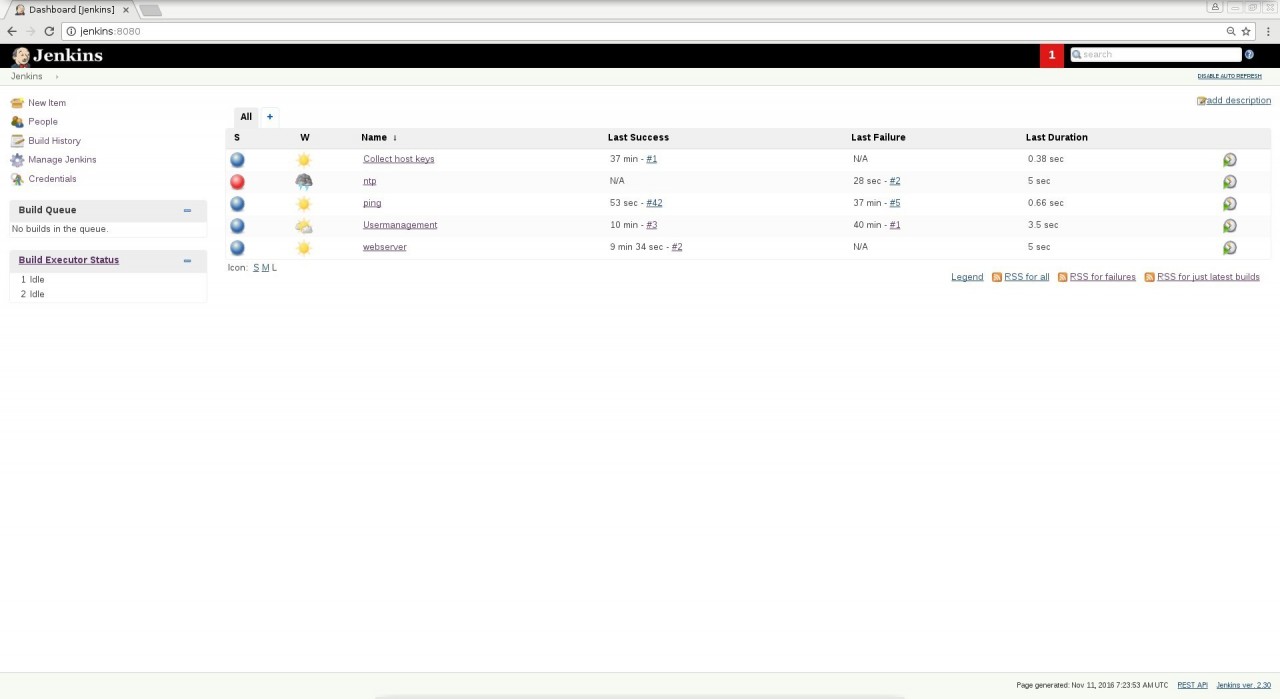Click the Jenkins logo in header
Image resolution: width=1280 pixels, height=699 pixels.
coord(57,56)
